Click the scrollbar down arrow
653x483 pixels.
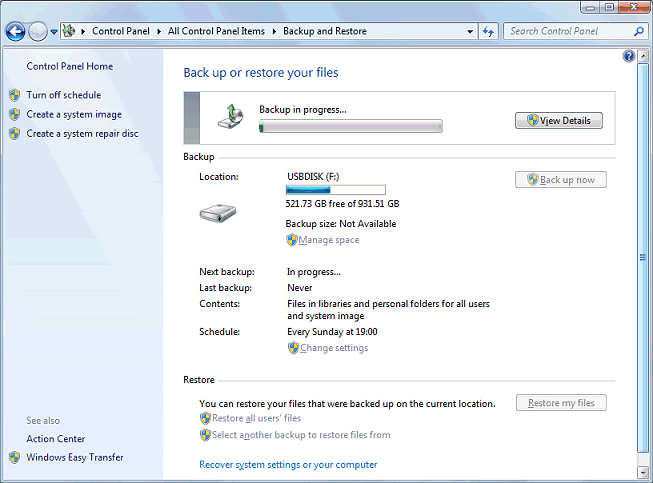[x=643, y=473]
